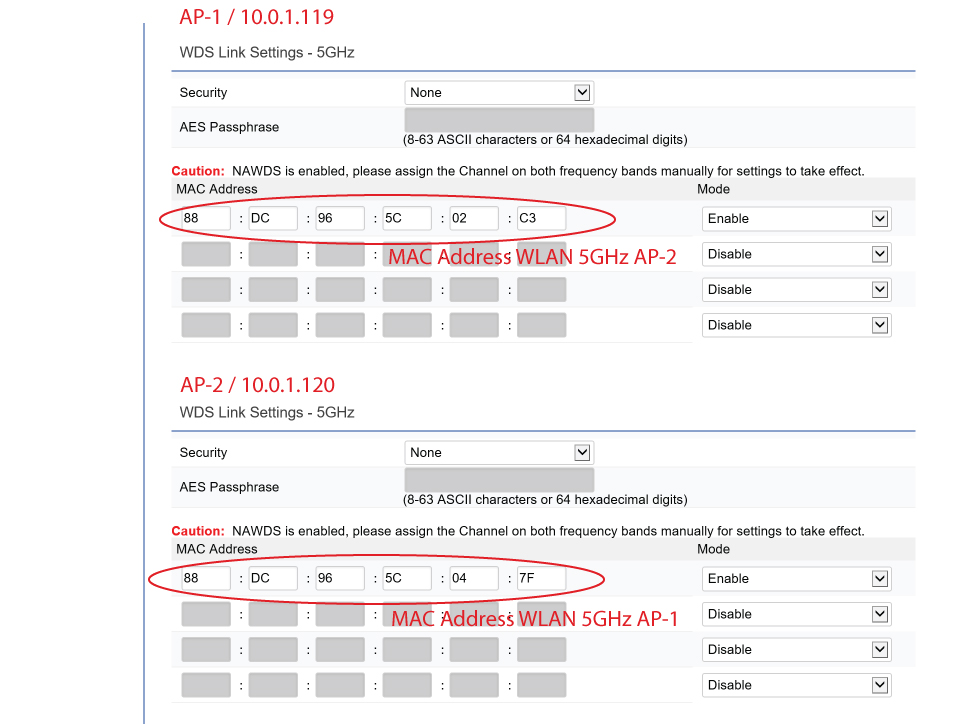Click the MAC octet field containing 04
Image resolution: width=968 pixels, height=724 pixels.
474,578
